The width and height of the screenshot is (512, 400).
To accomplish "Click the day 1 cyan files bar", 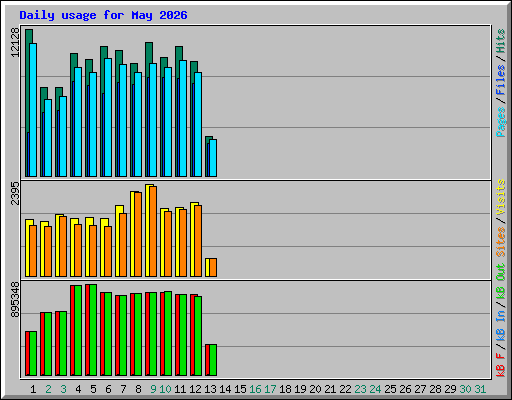I will (33, 110).
